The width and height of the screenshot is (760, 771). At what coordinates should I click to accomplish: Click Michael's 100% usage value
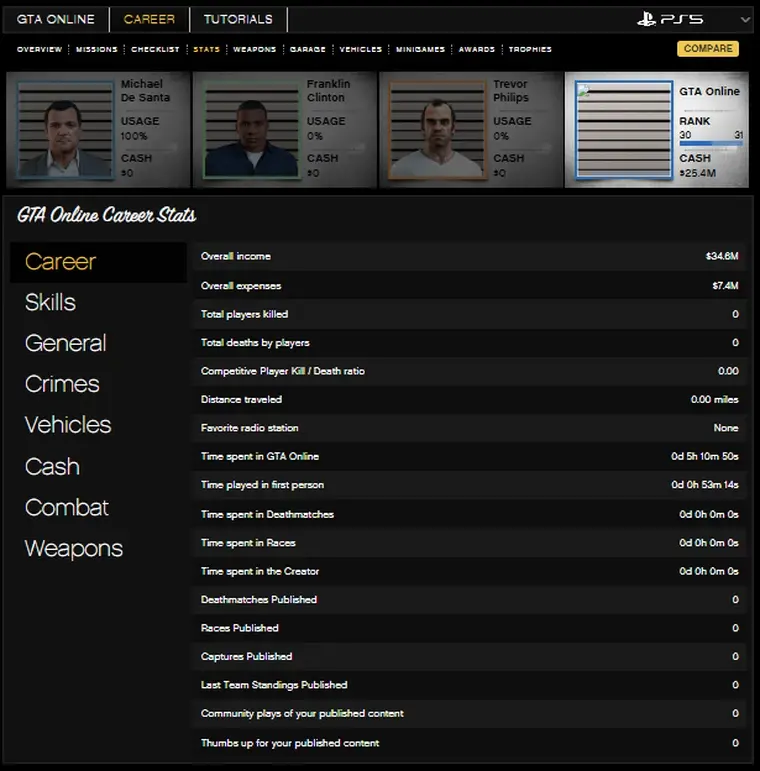(134, 136)
